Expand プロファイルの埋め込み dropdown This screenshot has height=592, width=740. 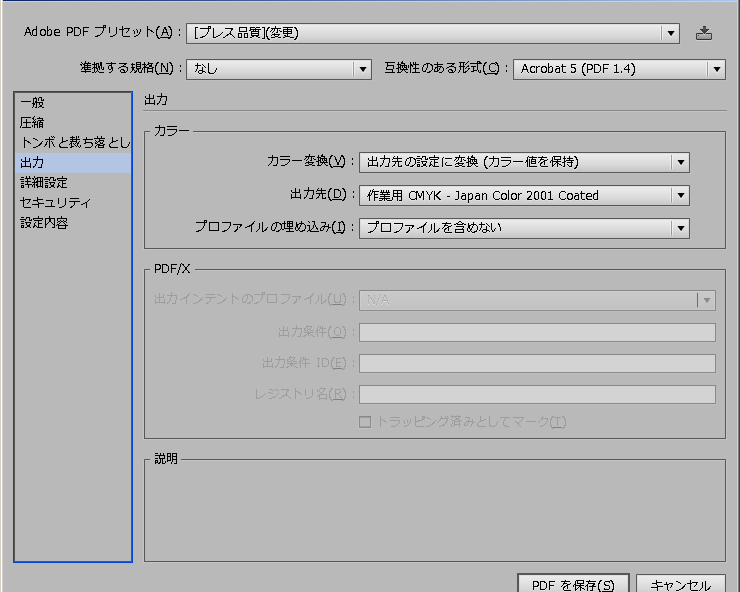click(524, 228)
